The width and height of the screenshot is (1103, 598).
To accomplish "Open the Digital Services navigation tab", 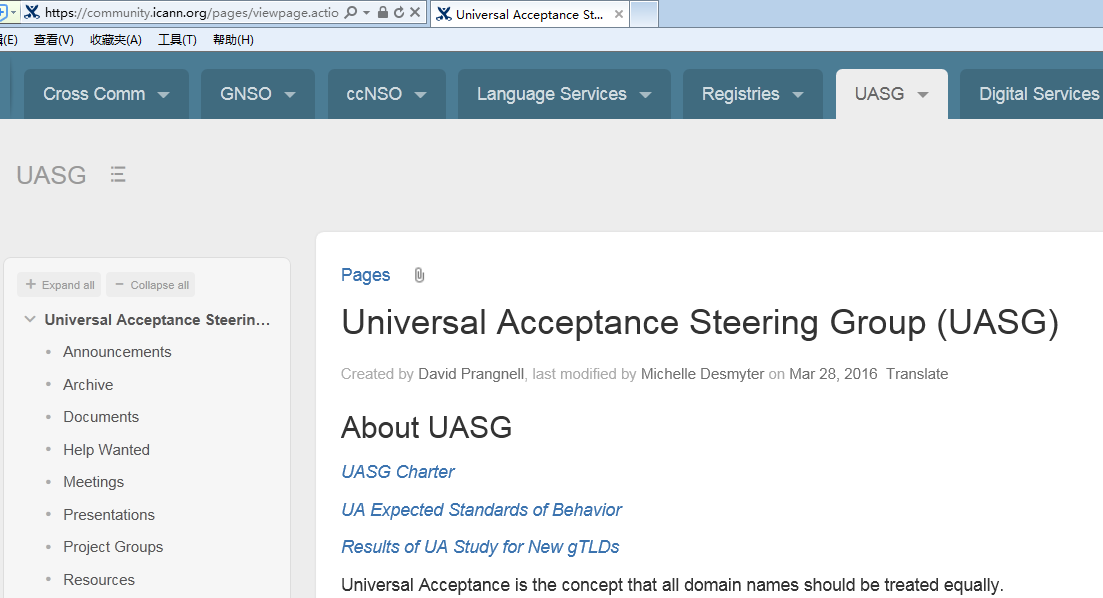I will [x=1031, y=94].
